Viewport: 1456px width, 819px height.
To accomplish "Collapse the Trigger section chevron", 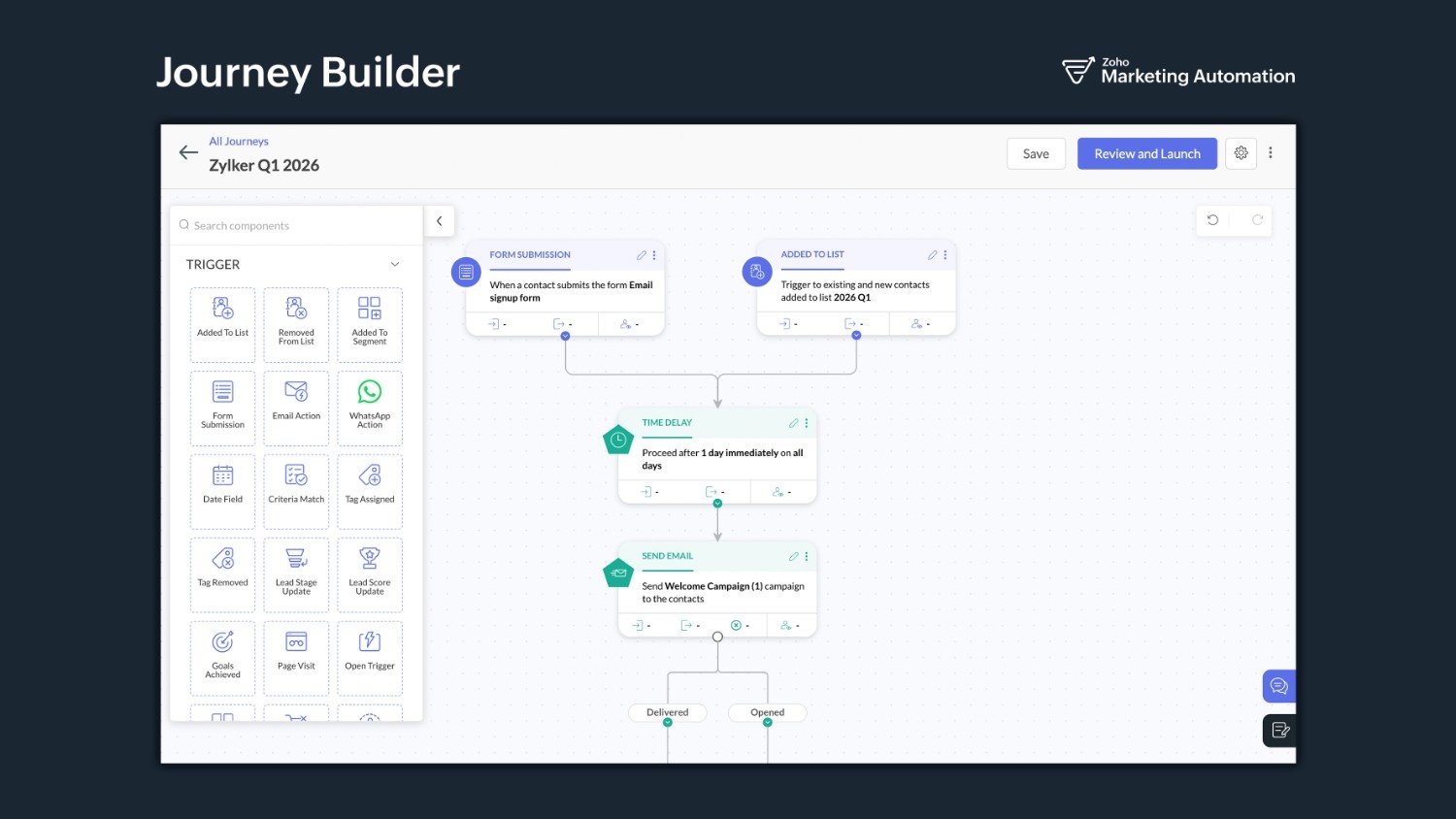I will tap(395, 264).
